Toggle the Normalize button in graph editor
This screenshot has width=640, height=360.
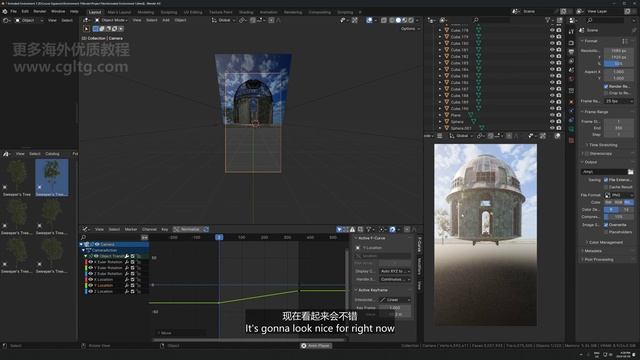(188, 229)
